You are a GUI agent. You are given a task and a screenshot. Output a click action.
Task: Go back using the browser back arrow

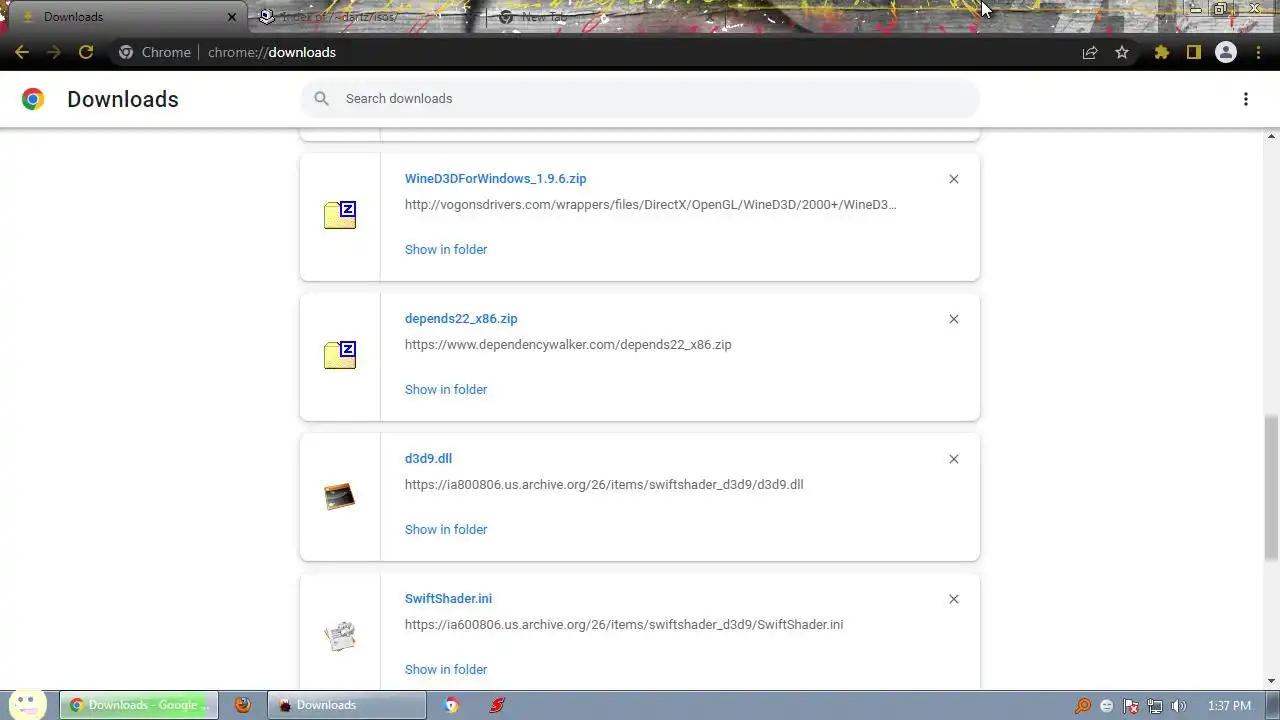pos(22,52)
